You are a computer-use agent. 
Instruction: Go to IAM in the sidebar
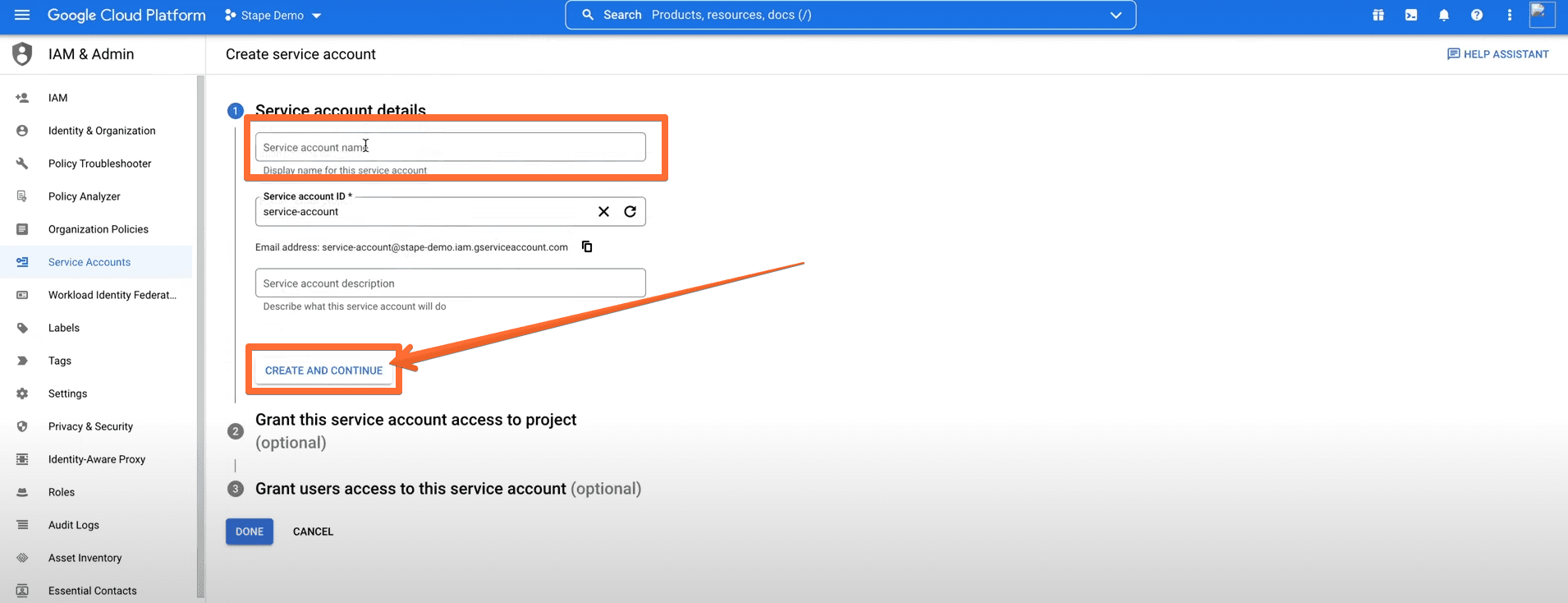coord(57,98)
